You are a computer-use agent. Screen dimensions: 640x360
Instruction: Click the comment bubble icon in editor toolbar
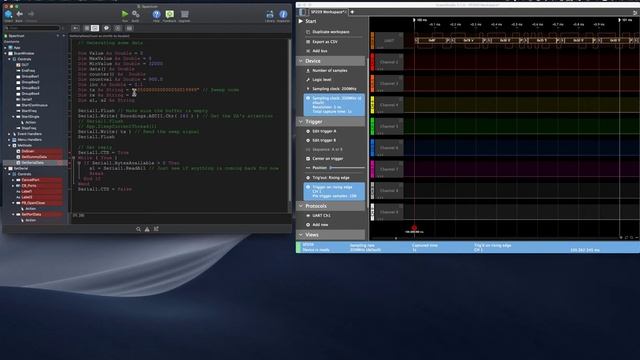pos(107,28)
